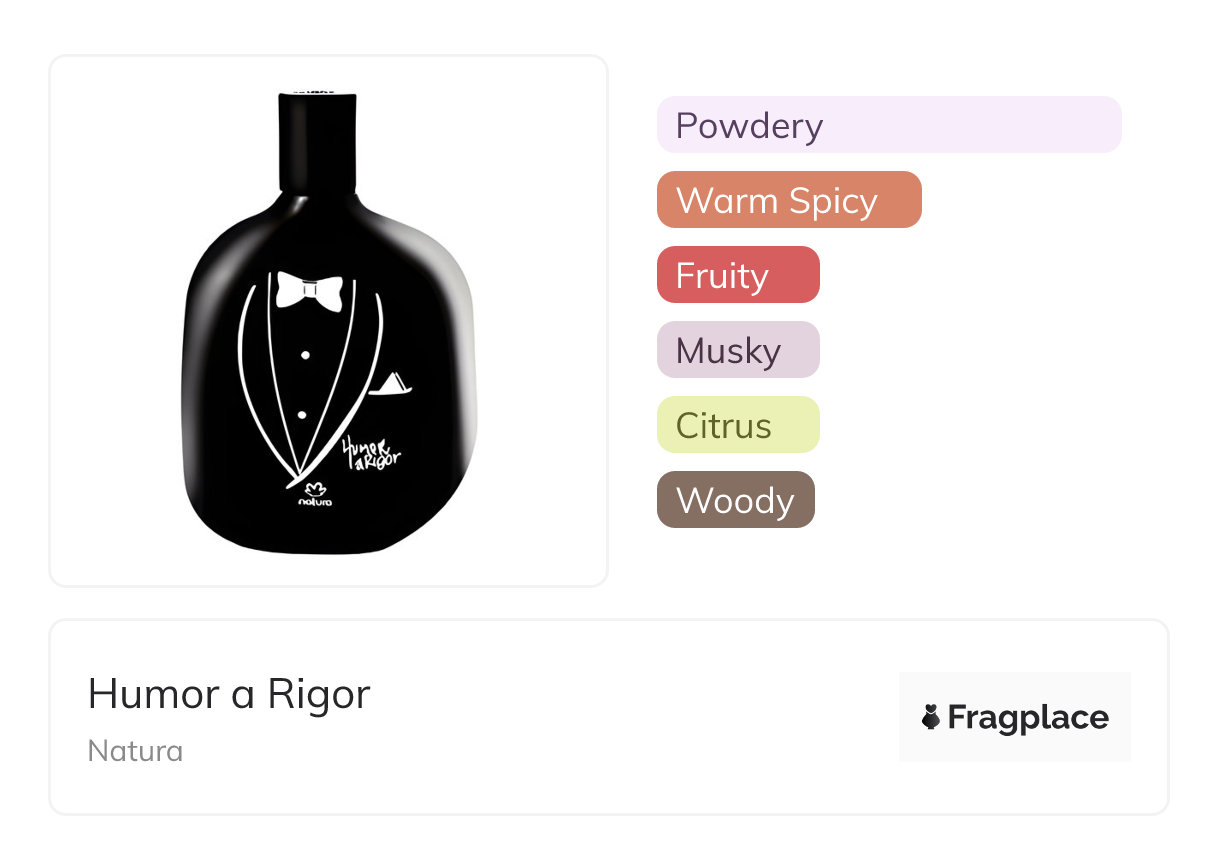1218x864 pixels.
Task: Click the Fragplace badge box background
Action: (1015, 717)
